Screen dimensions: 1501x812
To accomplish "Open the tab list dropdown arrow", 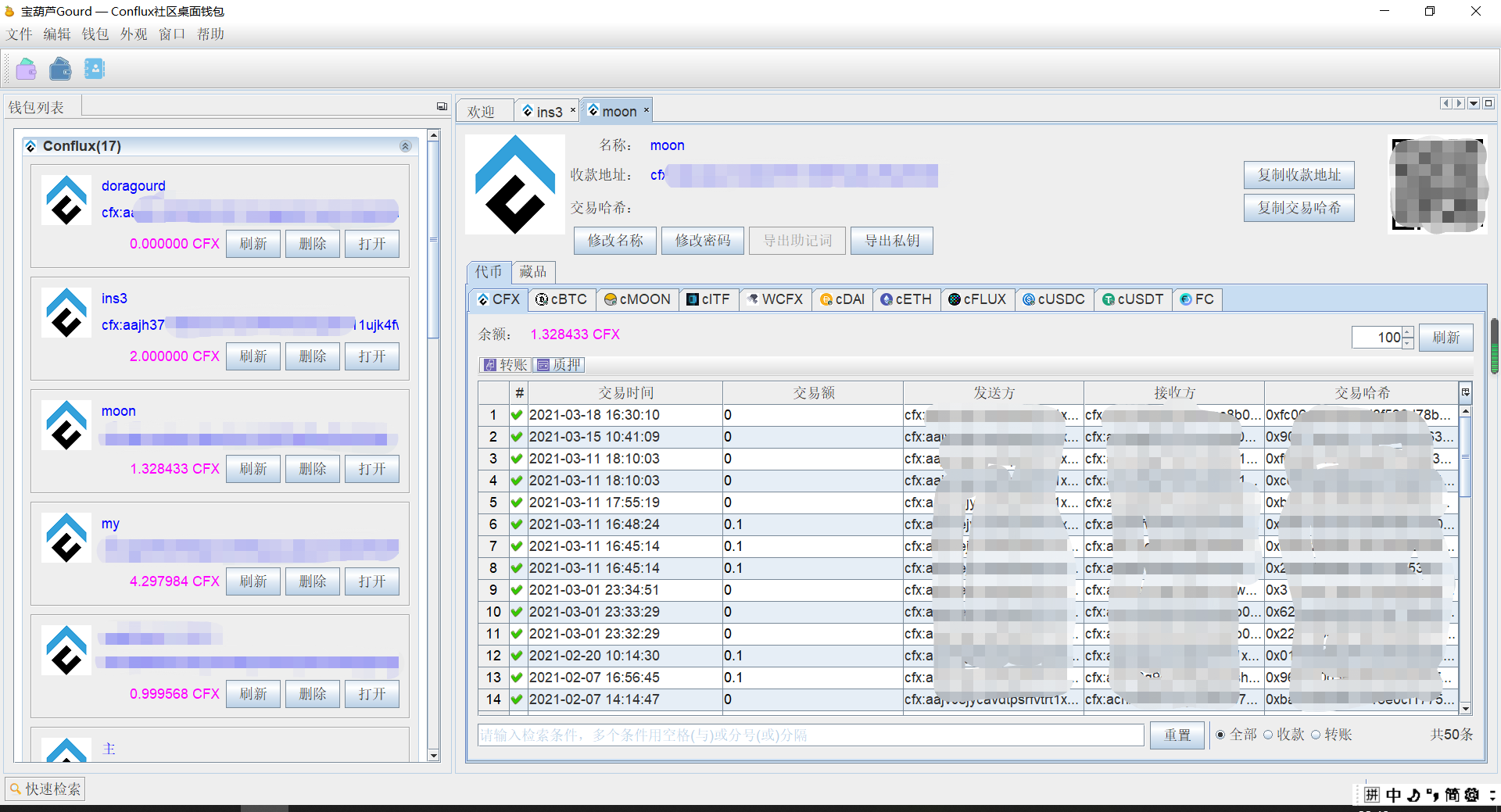I will [1474, 103].
